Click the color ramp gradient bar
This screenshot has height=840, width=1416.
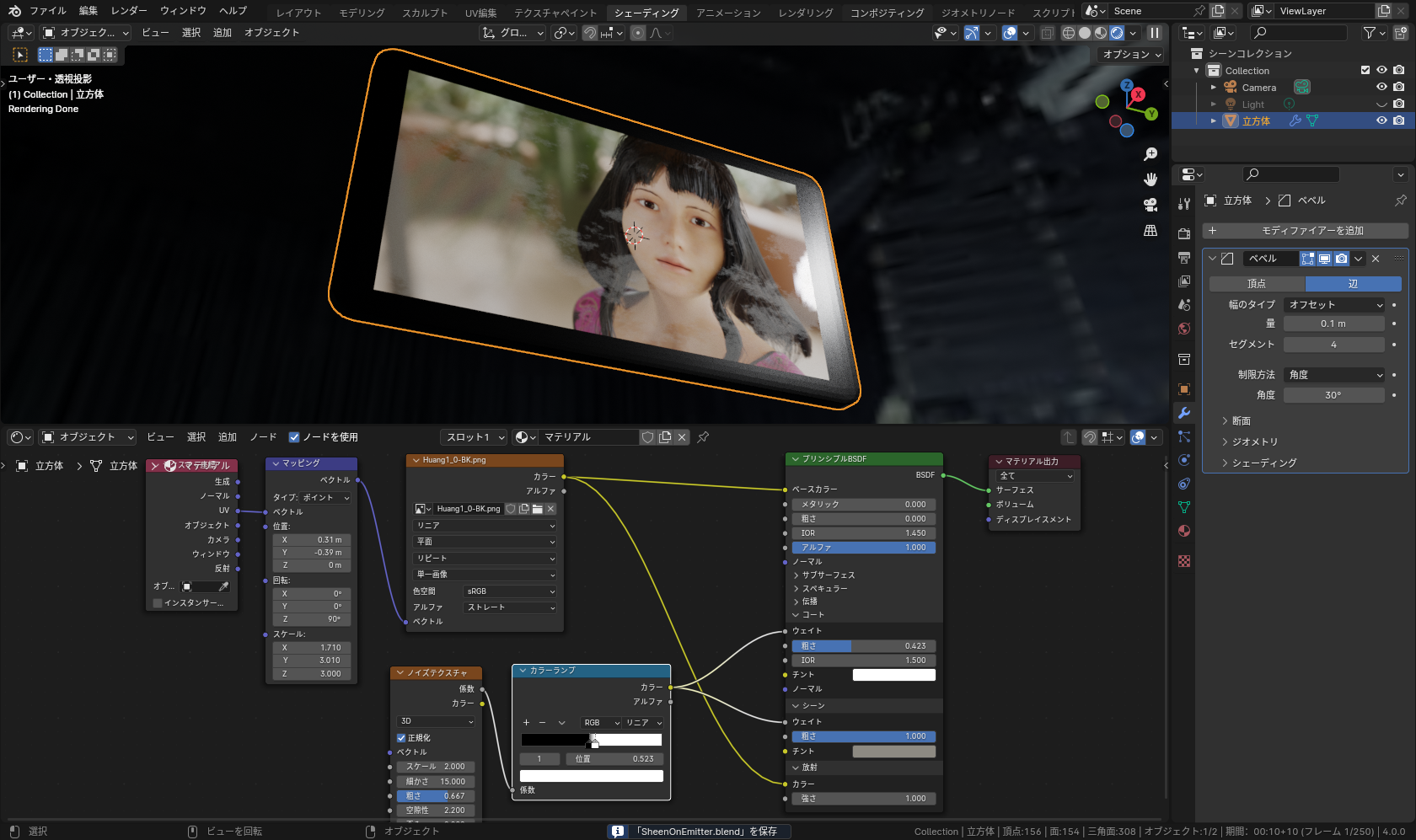click(x=592, y=740)
